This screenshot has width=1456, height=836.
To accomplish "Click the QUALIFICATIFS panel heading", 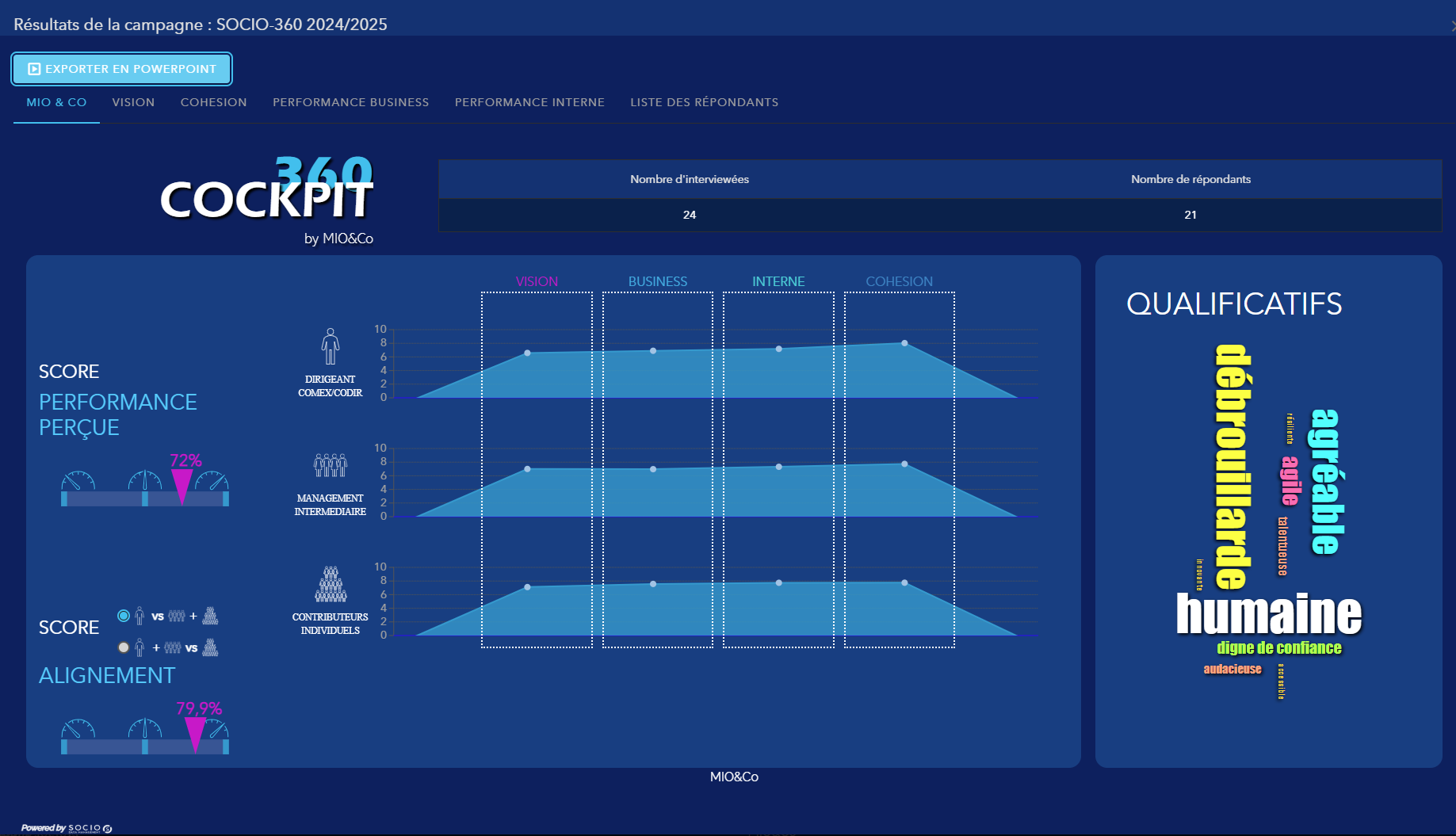I will [x=1234, y=304].
